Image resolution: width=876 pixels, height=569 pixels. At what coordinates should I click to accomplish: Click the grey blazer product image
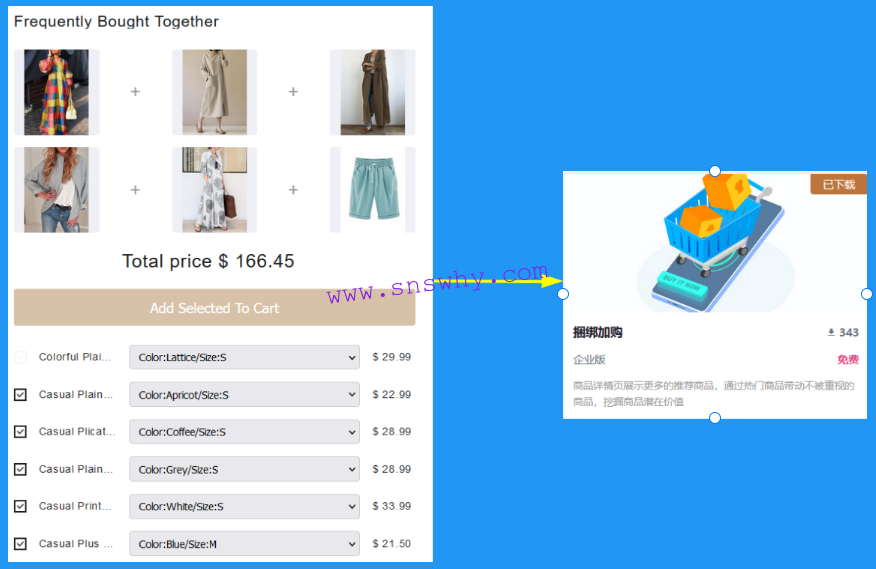pos(56,190)
